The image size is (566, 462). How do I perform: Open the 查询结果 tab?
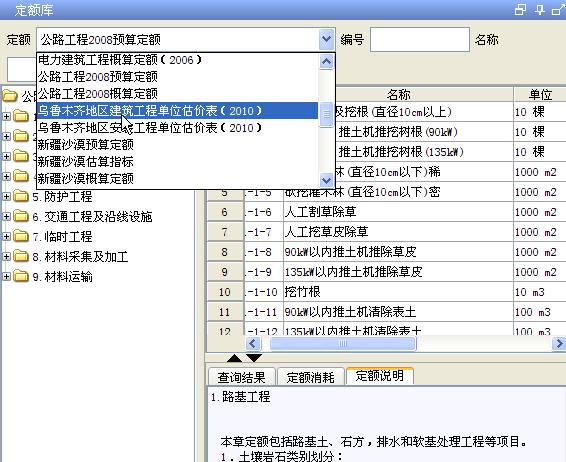click(241, 377)
